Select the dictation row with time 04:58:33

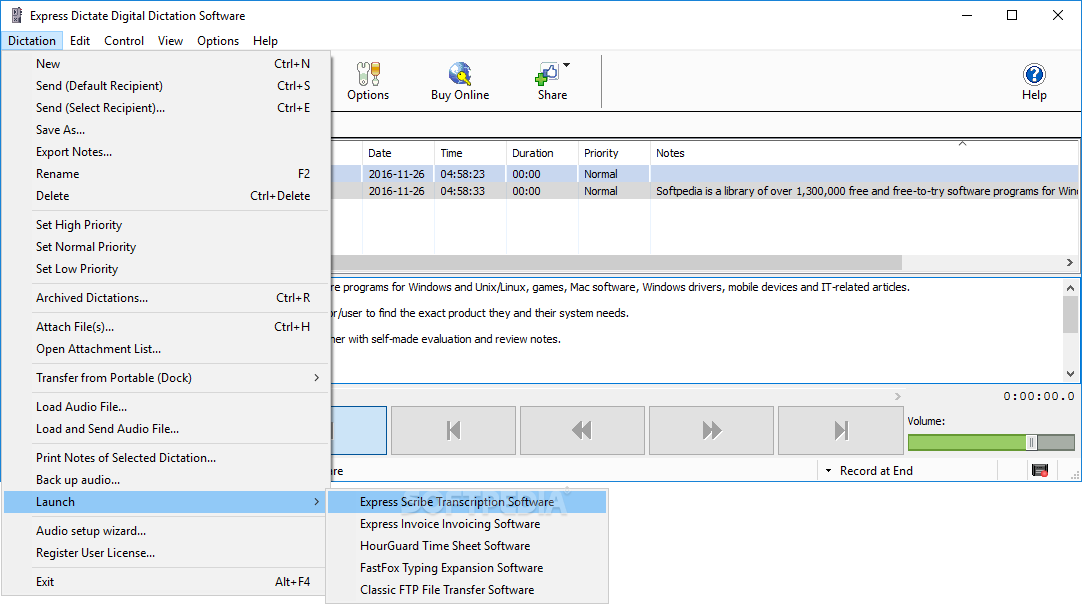pyautogui.click(x=705, y=191)
